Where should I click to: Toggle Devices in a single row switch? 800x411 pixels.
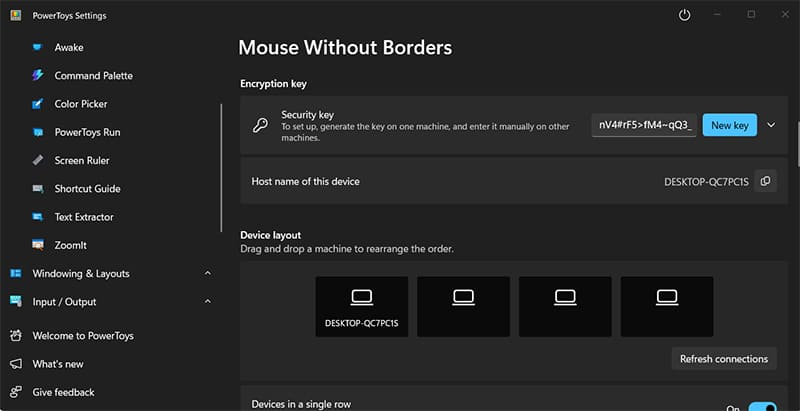click(762, 407)
